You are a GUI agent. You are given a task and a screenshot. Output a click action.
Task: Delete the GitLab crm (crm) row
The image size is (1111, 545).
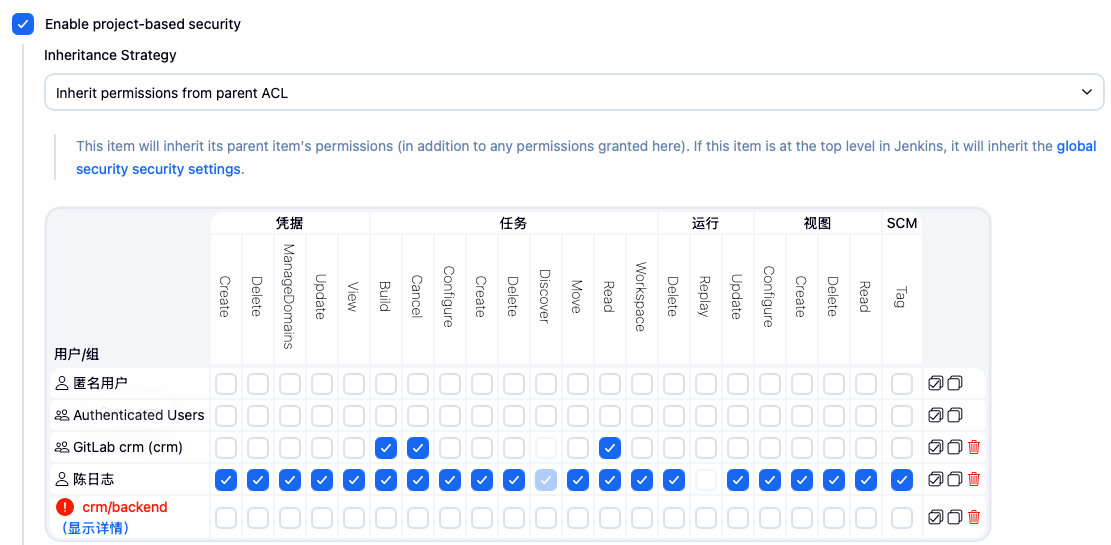point(974,448)
